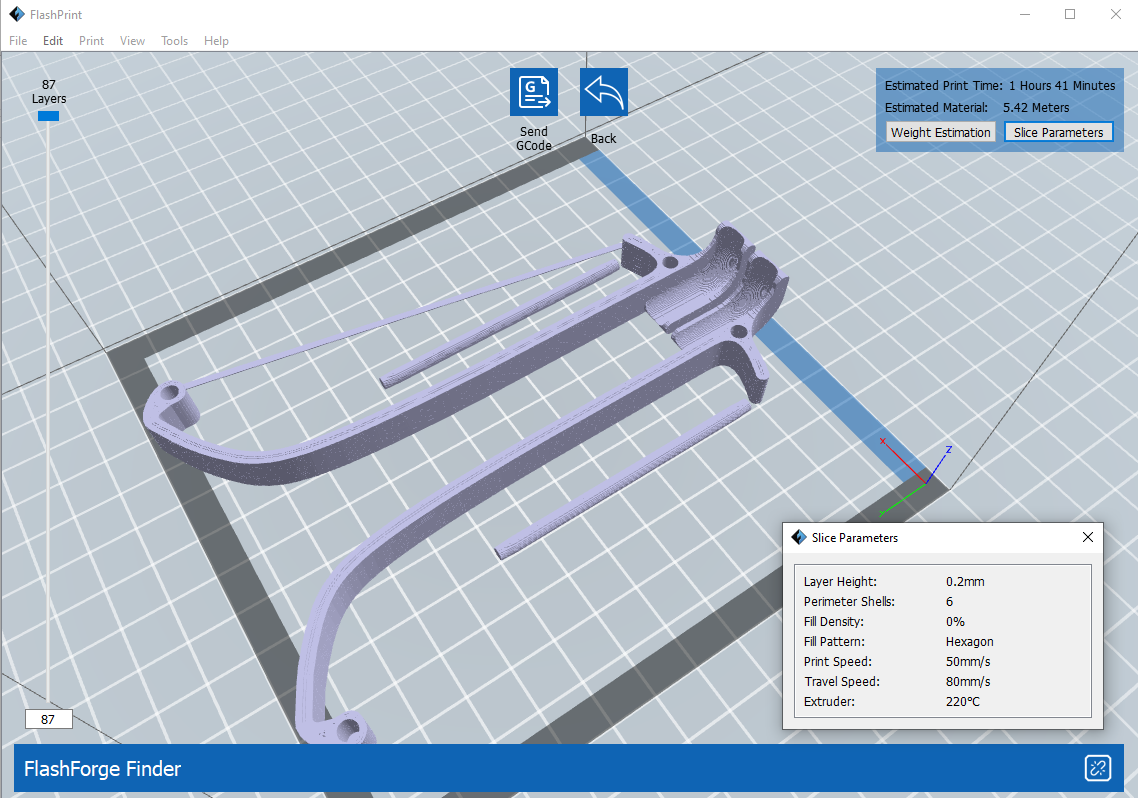Click the Send GCode icon
1138x798 pixels.
(x=533, y=92)
